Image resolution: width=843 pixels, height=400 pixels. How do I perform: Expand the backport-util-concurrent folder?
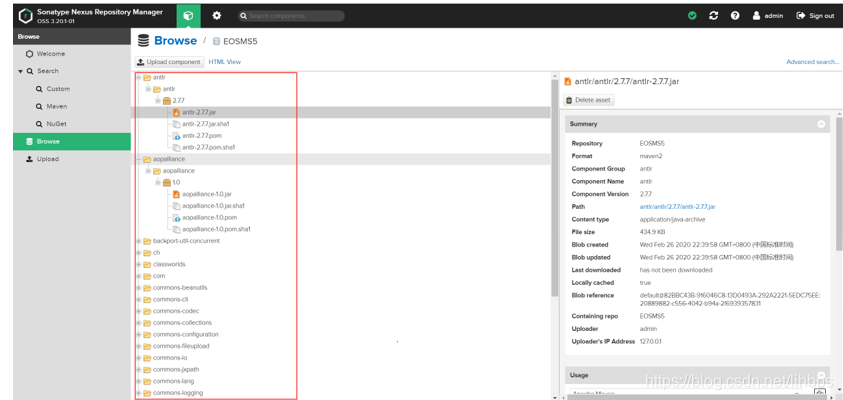tap(139, 241)
